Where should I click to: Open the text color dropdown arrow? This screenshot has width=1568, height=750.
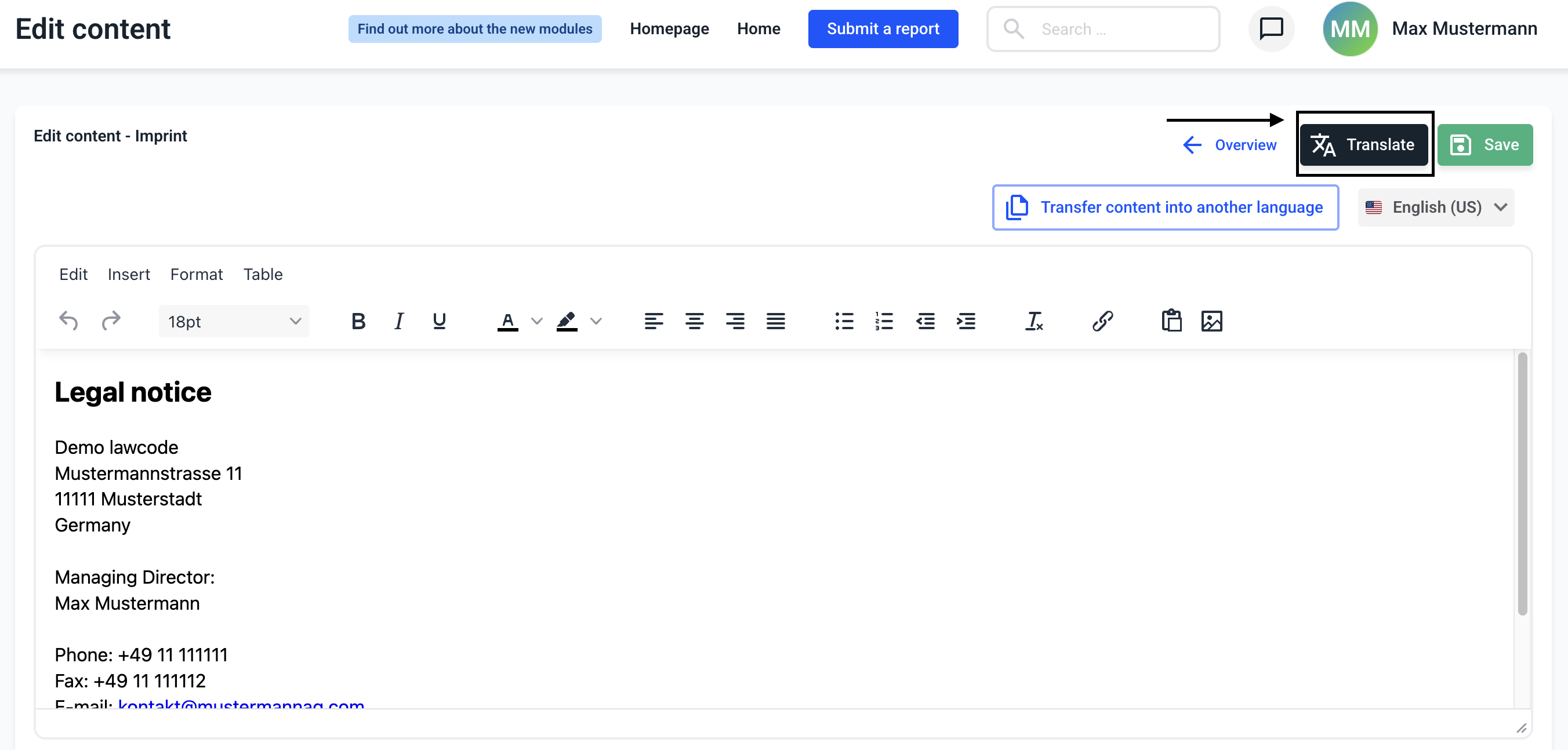point(536,321)
